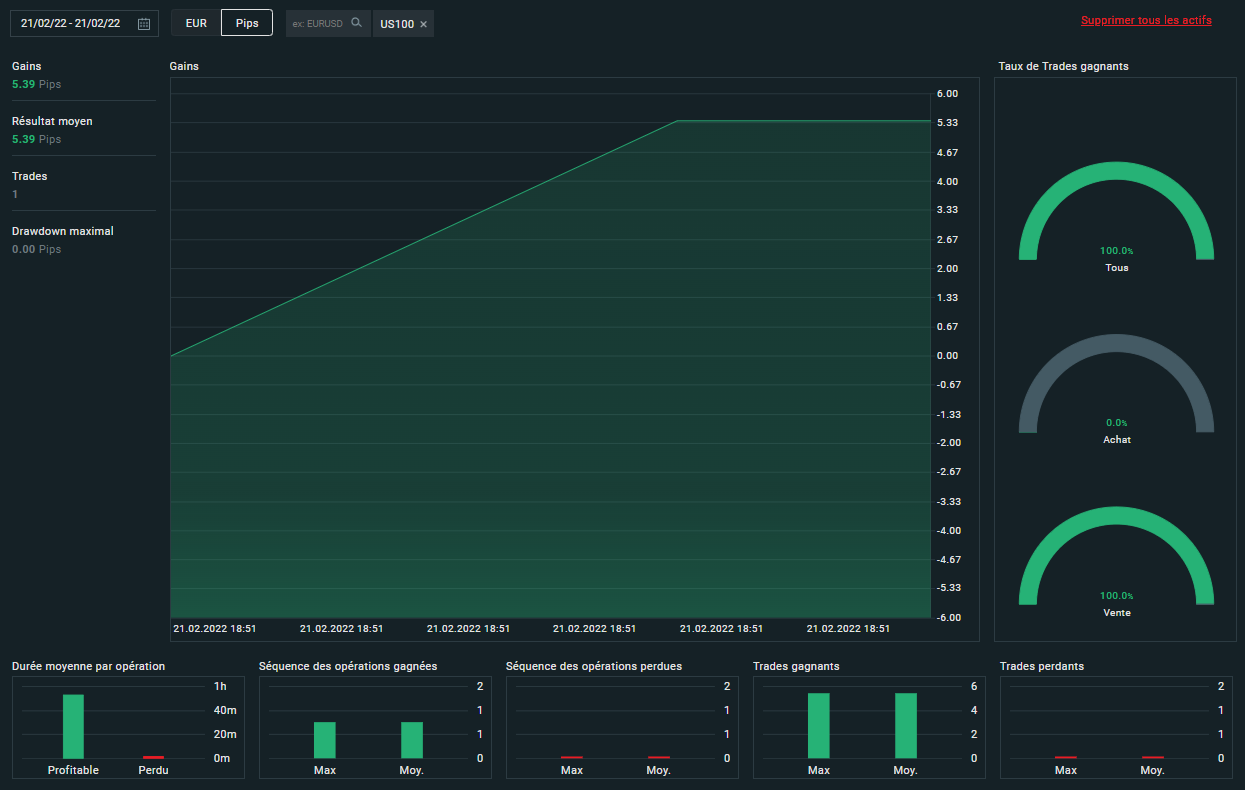
Task: Focus the asset search field
Action: [x=318, y=23]
